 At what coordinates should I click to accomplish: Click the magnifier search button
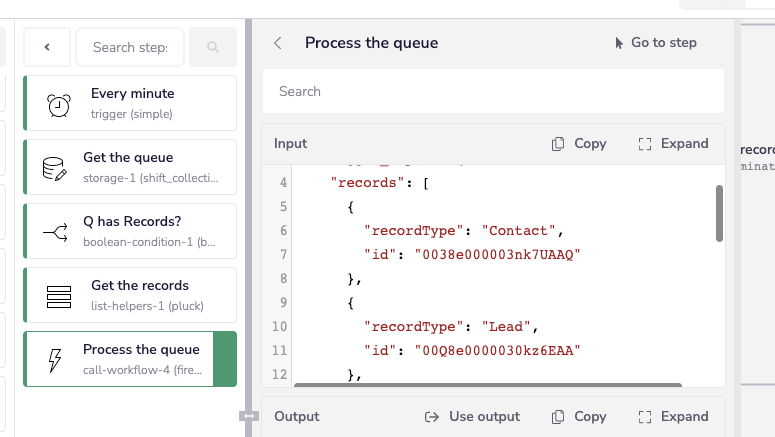(x=213, y=47)
